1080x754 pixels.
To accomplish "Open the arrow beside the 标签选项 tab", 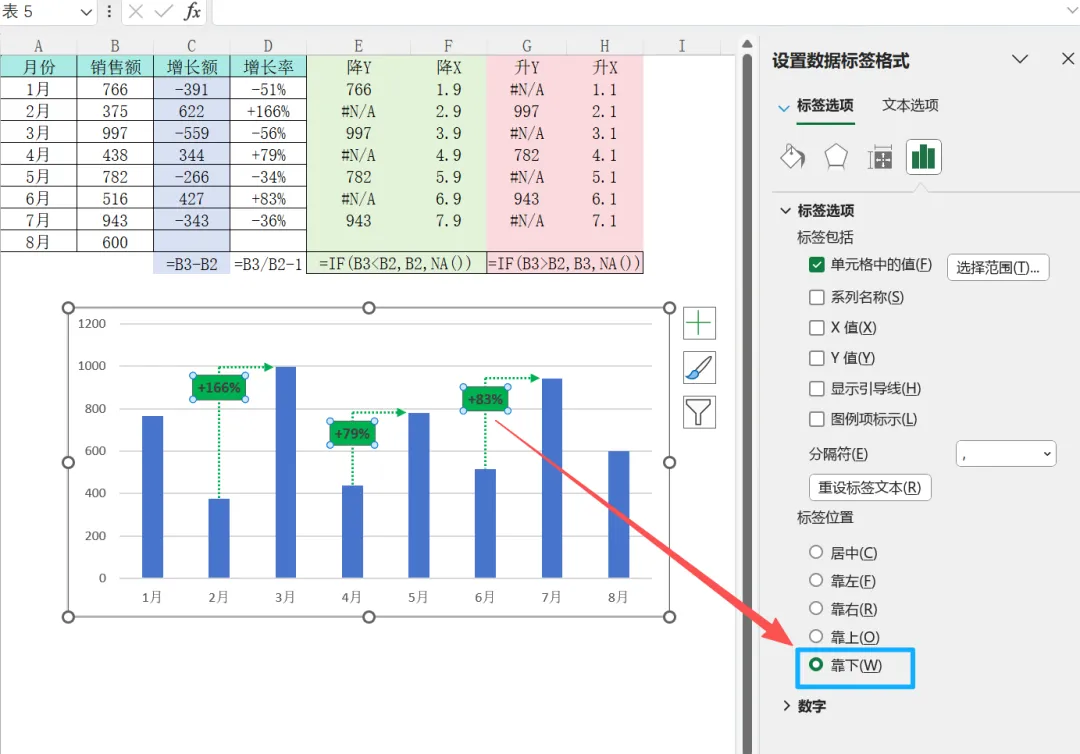I will point(784,107).
